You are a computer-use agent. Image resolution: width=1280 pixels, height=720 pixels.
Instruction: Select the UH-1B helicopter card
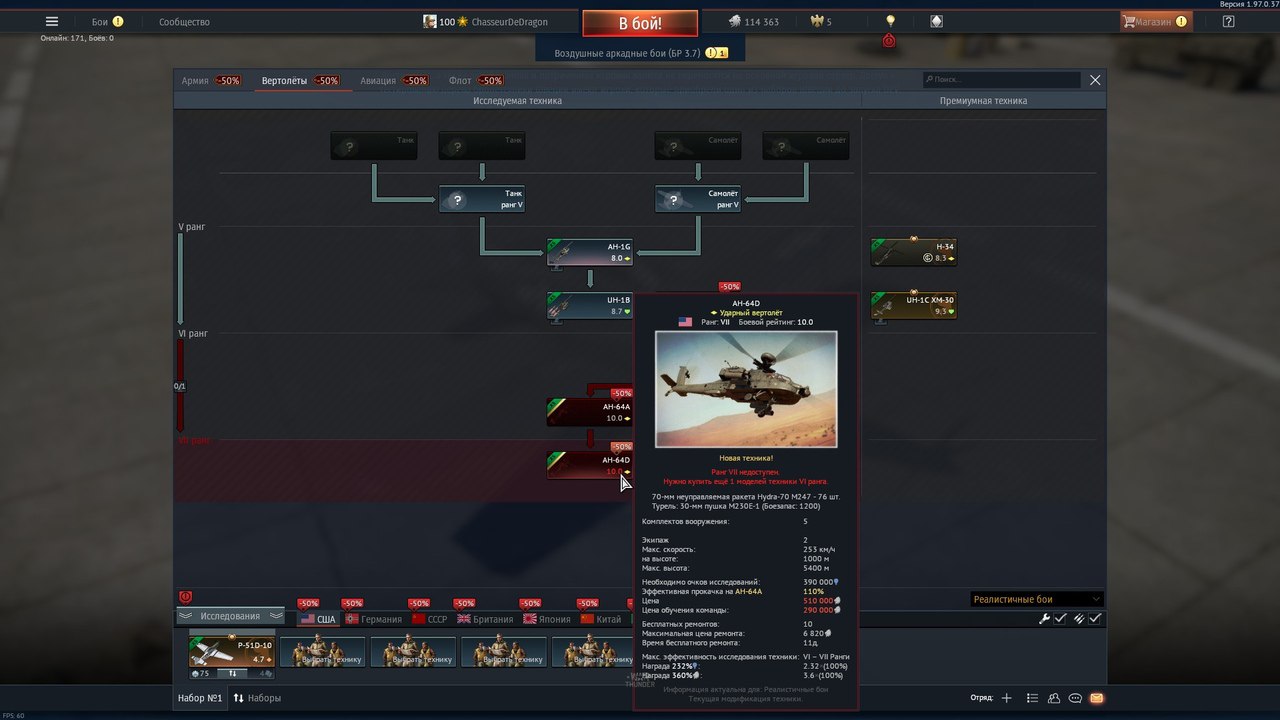click(590, 306)
